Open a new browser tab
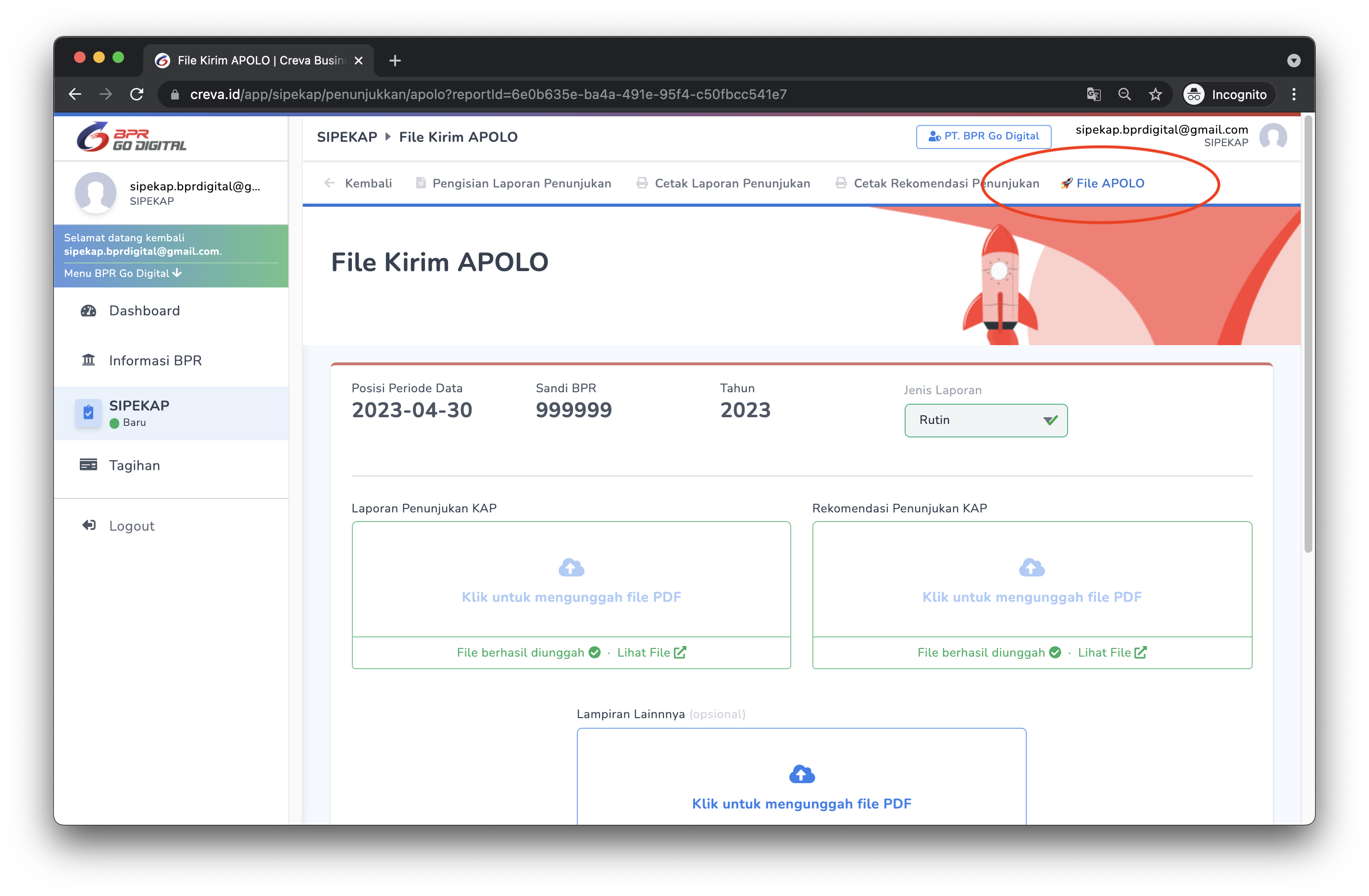 click(x=395, y=61)
